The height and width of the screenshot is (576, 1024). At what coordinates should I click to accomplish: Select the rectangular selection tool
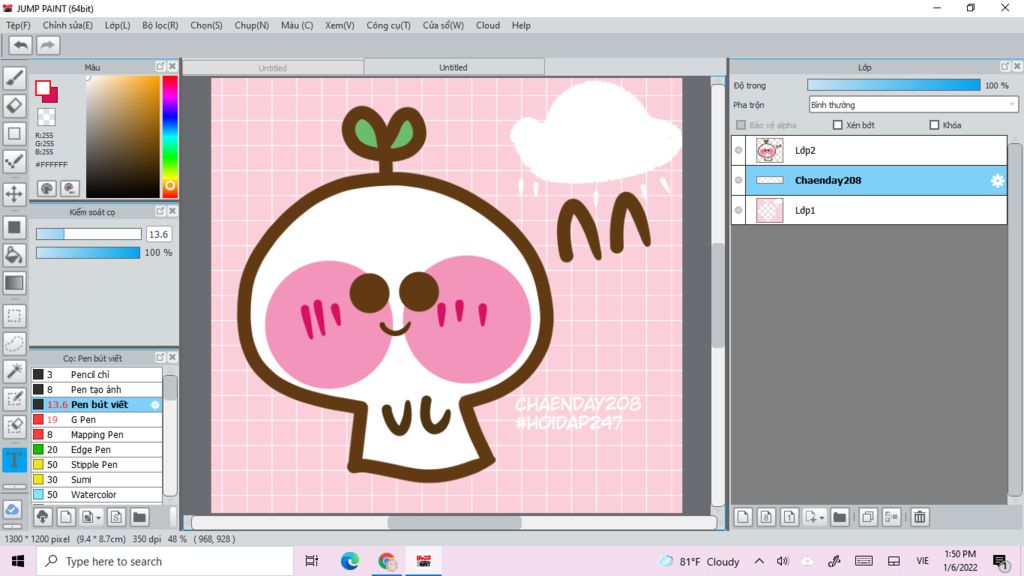click(14, 315)
